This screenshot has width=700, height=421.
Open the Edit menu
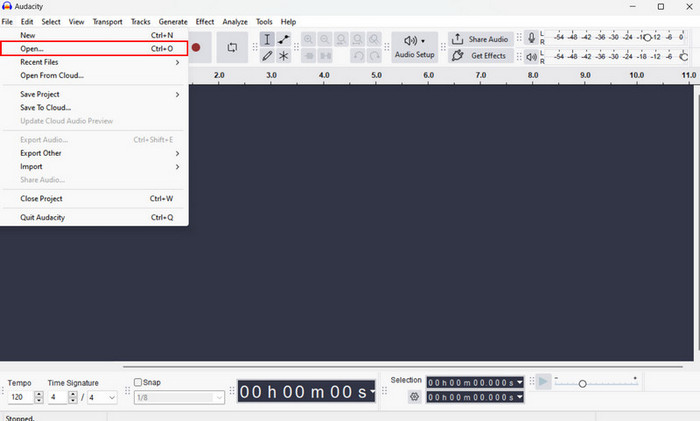(27, 21)
